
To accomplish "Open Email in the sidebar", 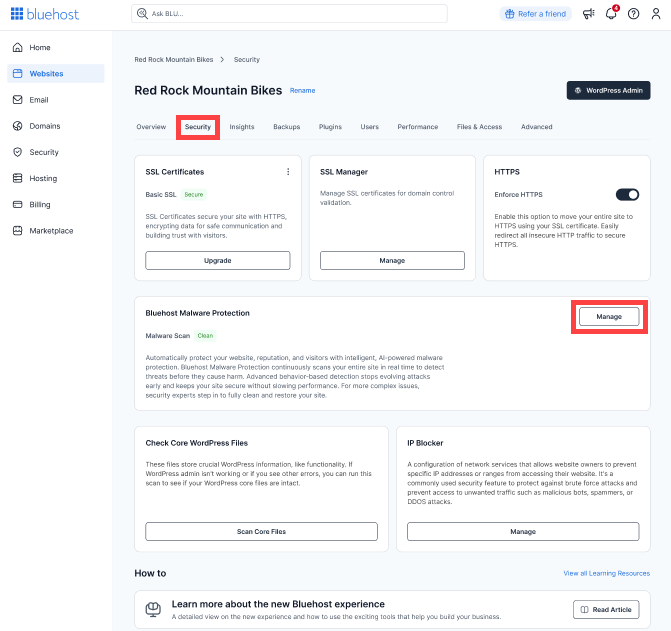I will [x=56, y=100].
